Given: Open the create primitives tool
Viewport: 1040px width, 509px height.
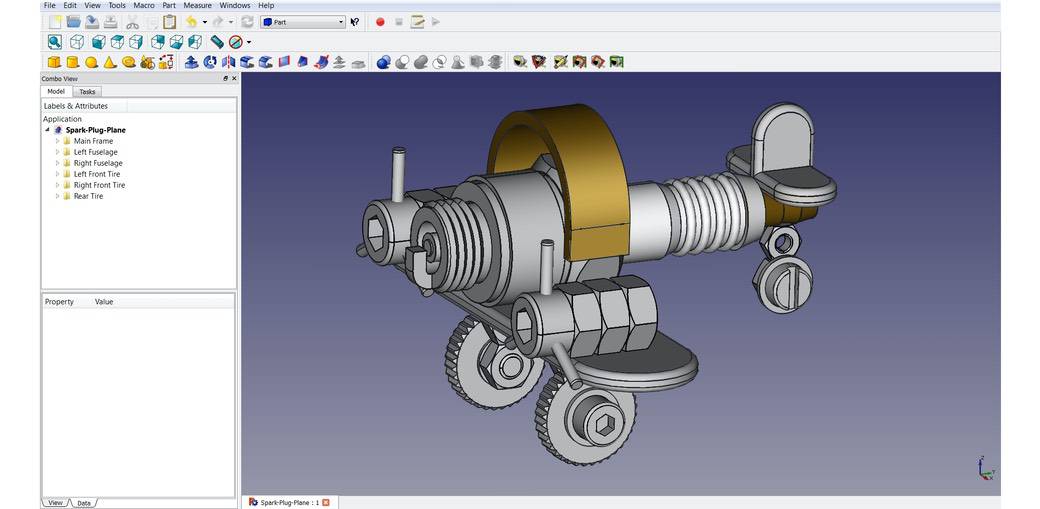Looking at the screenshot, I should [x=147, y=62].
